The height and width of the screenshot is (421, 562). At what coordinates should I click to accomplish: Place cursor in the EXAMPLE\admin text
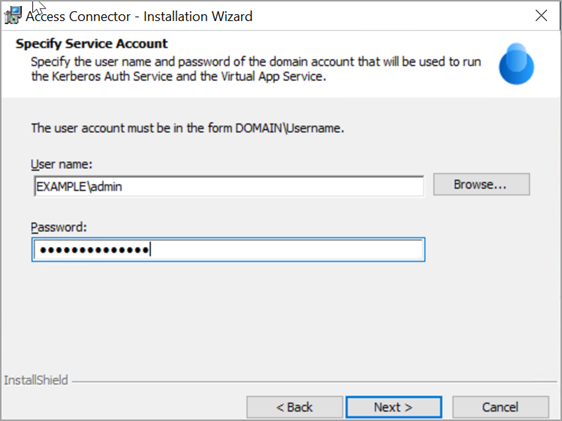pyautogui.click(x=79, y=187)
